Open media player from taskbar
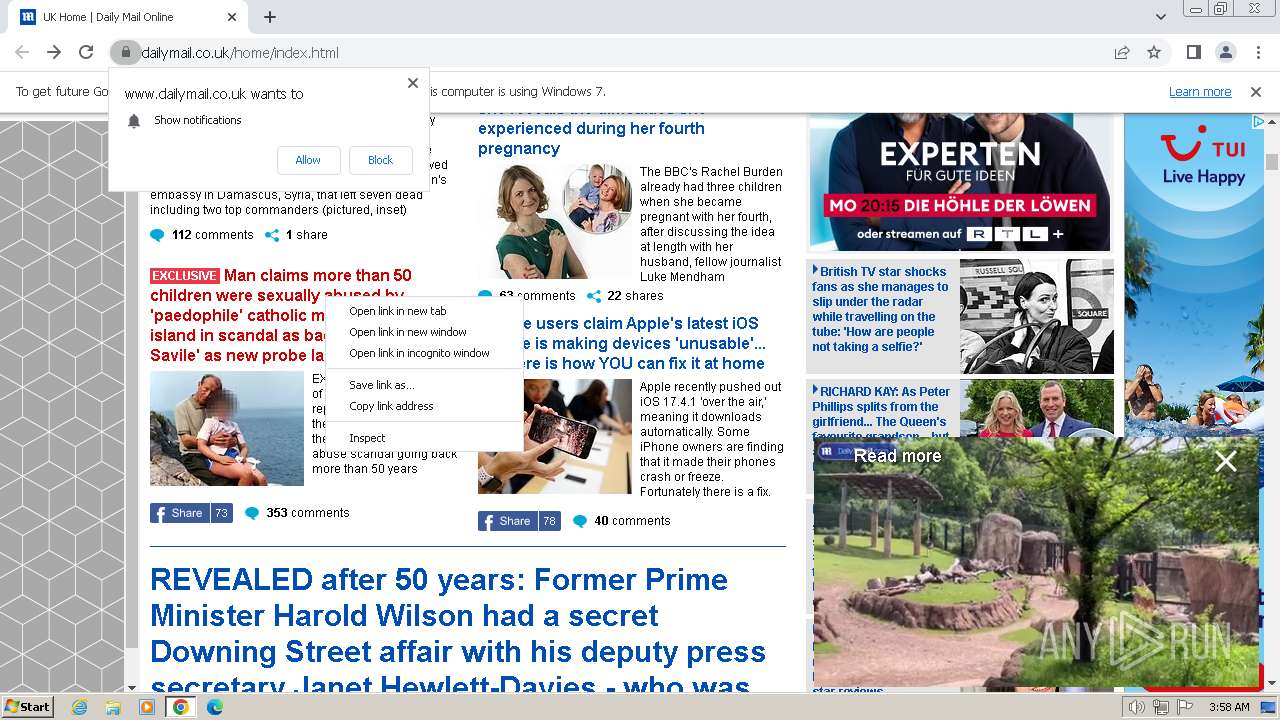1280x720 pixels. tap(147, 707)
